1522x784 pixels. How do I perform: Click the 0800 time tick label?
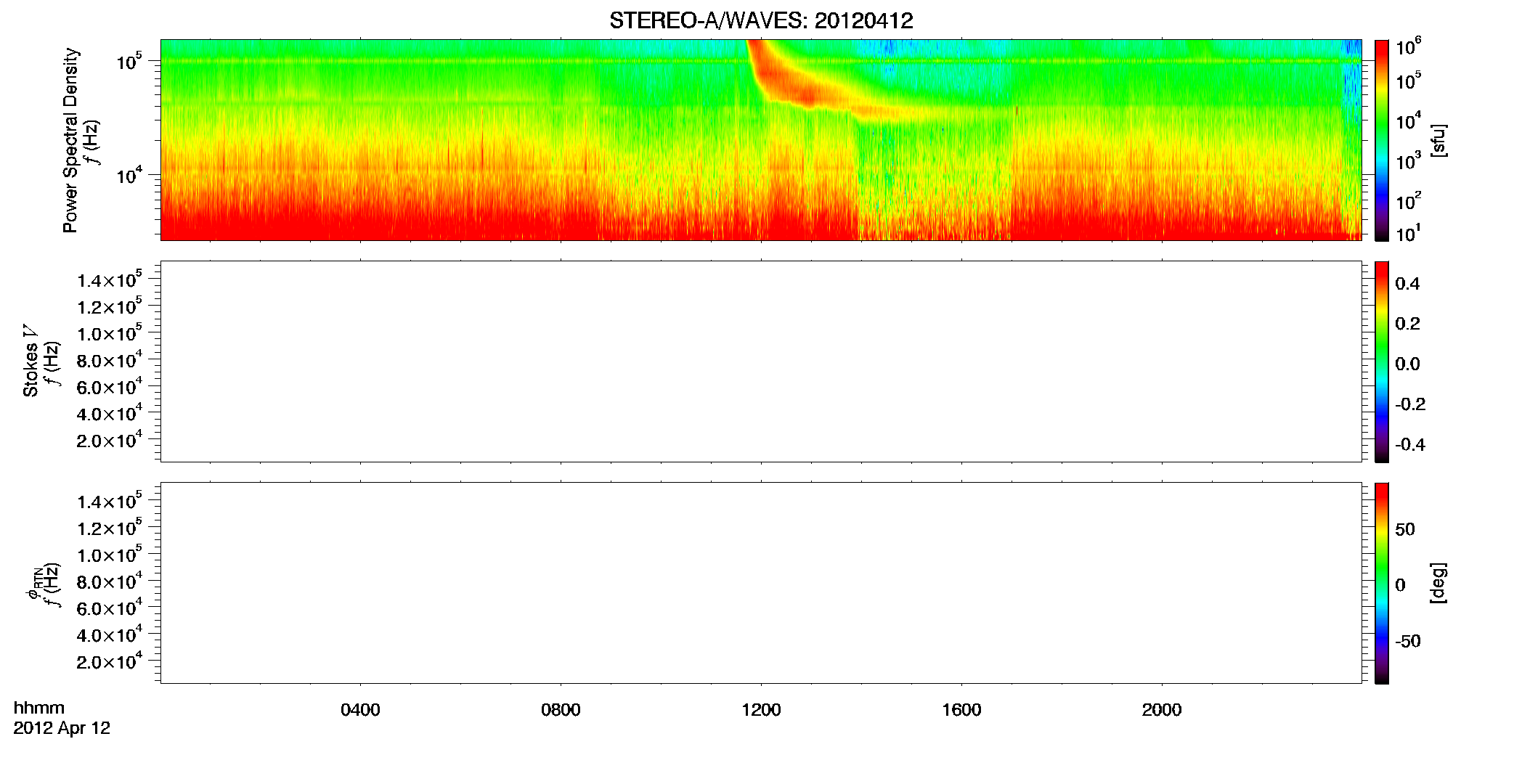point(561,710)
